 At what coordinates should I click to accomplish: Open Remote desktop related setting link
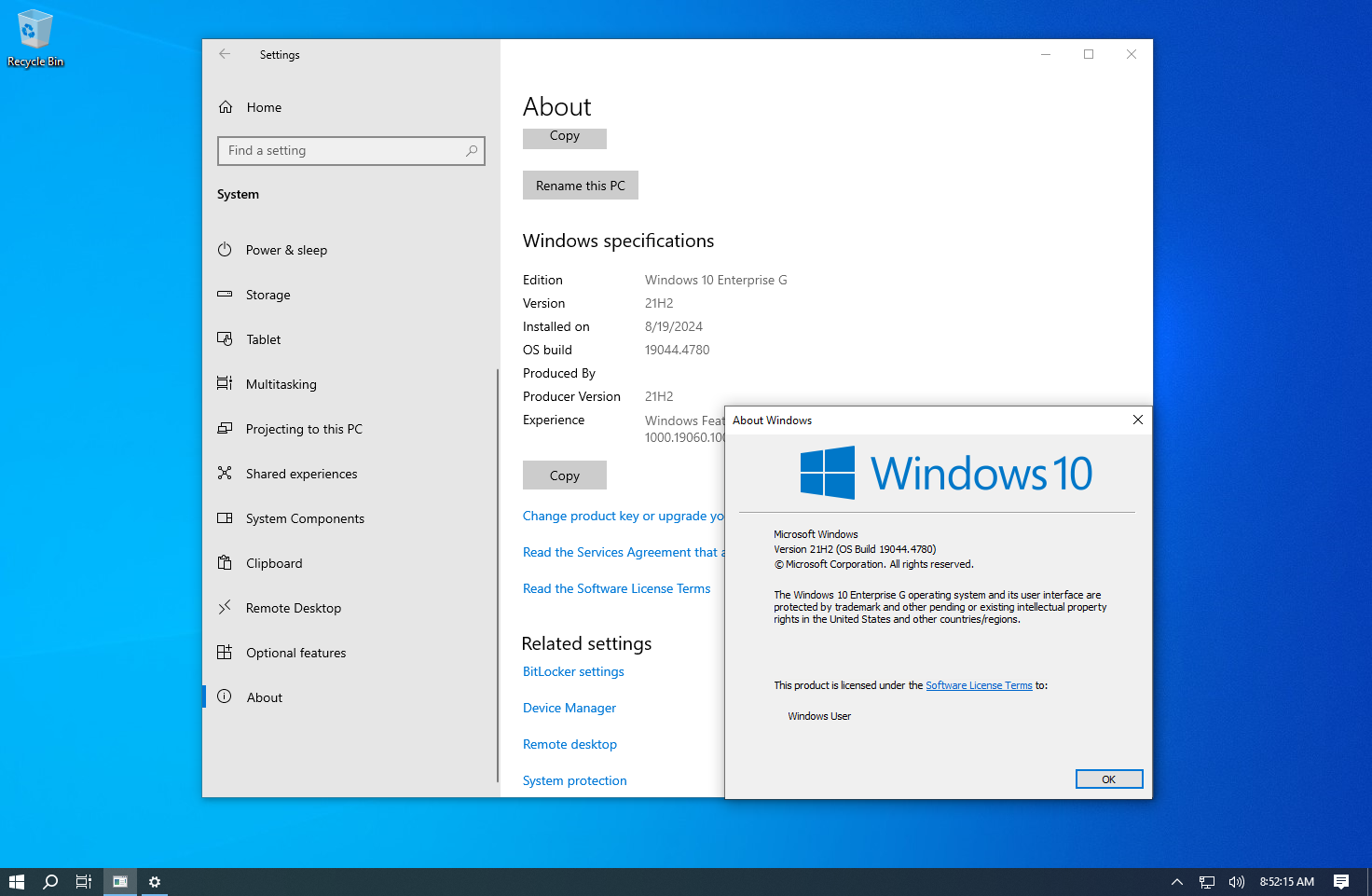569,744
